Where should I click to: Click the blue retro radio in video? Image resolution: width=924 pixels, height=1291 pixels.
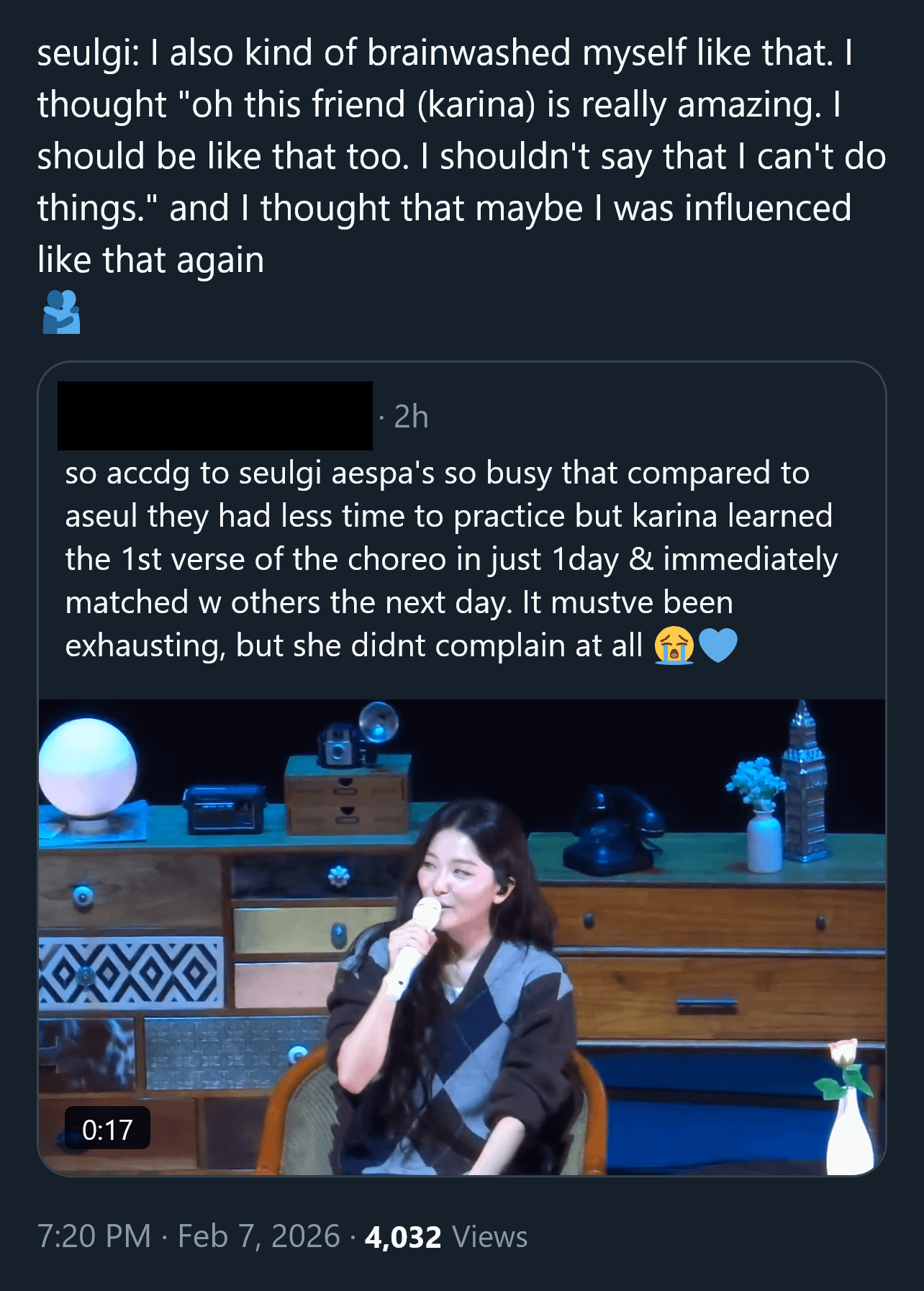[x=225, y=810]
